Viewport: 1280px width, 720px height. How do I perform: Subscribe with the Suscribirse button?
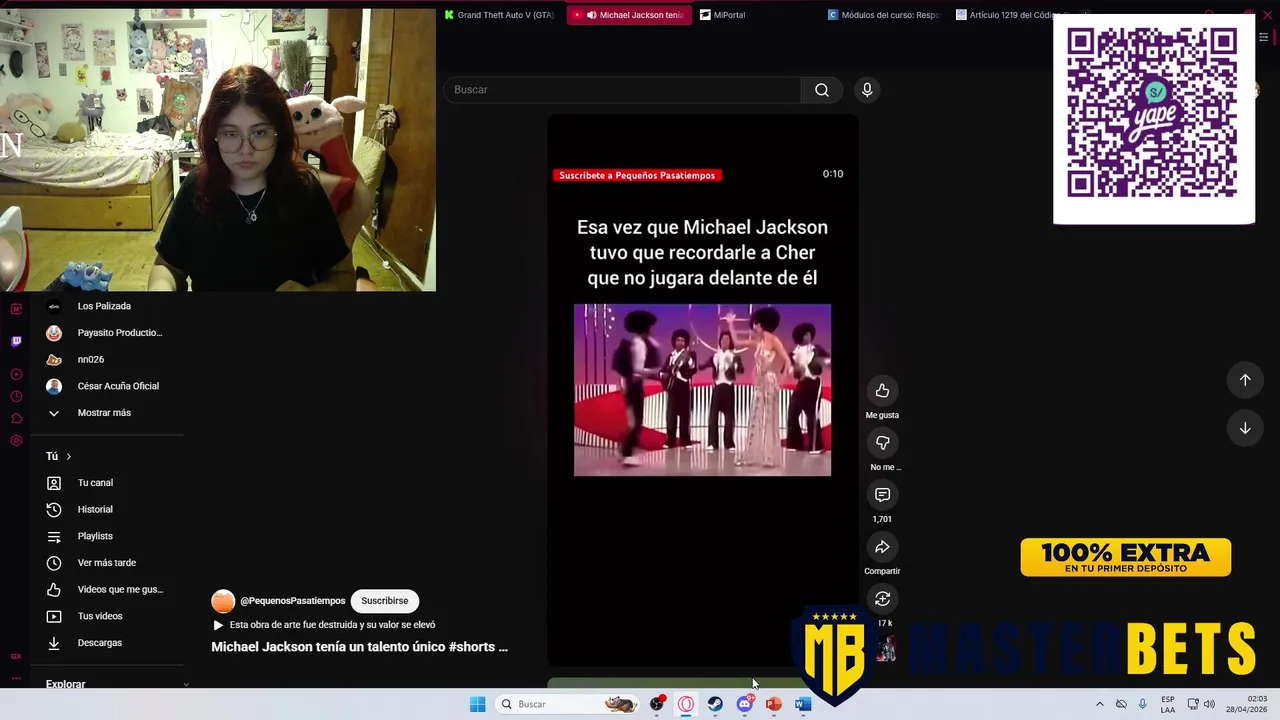(x=385, y=601)
